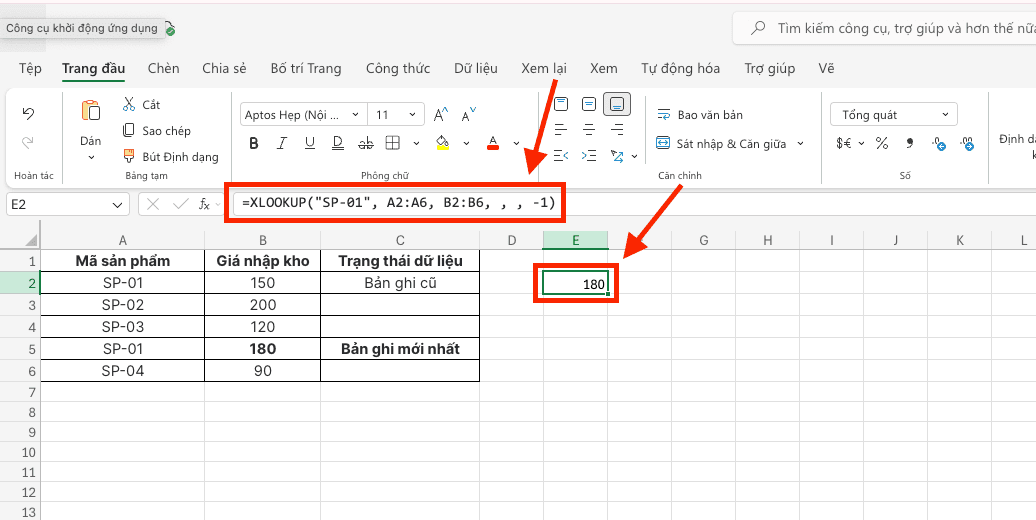
Task: Confirm formula entry with checkmark icon
Action: click(180, 204)
